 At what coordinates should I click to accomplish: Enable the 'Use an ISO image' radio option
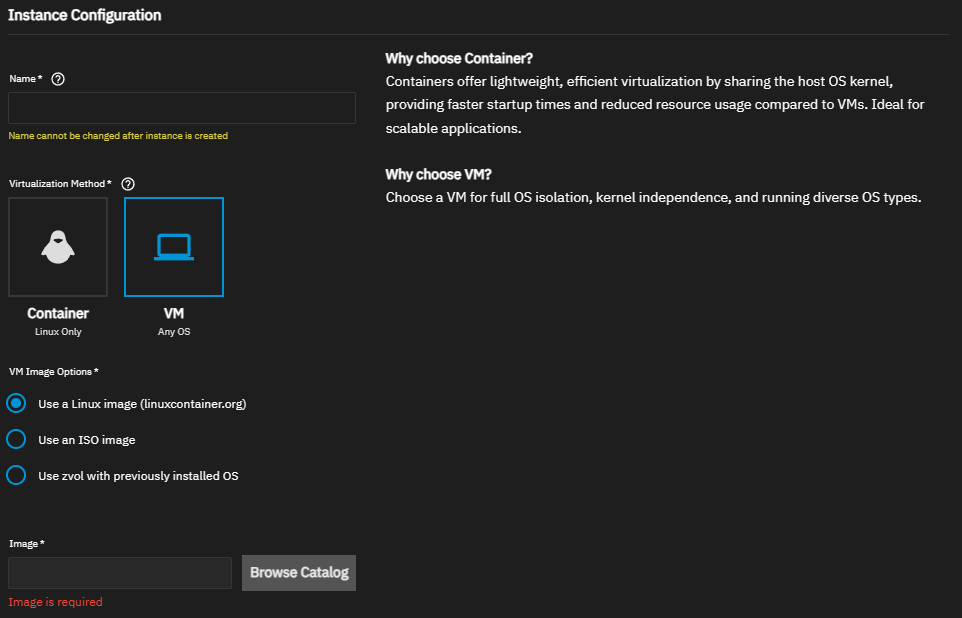point(16,440)
